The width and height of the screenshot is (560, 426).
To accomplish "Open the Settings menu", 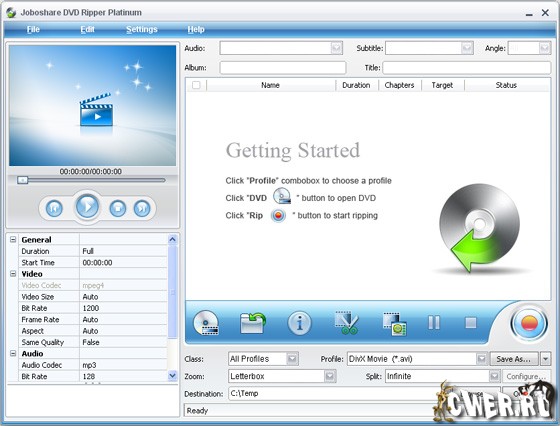I will 142,29.
